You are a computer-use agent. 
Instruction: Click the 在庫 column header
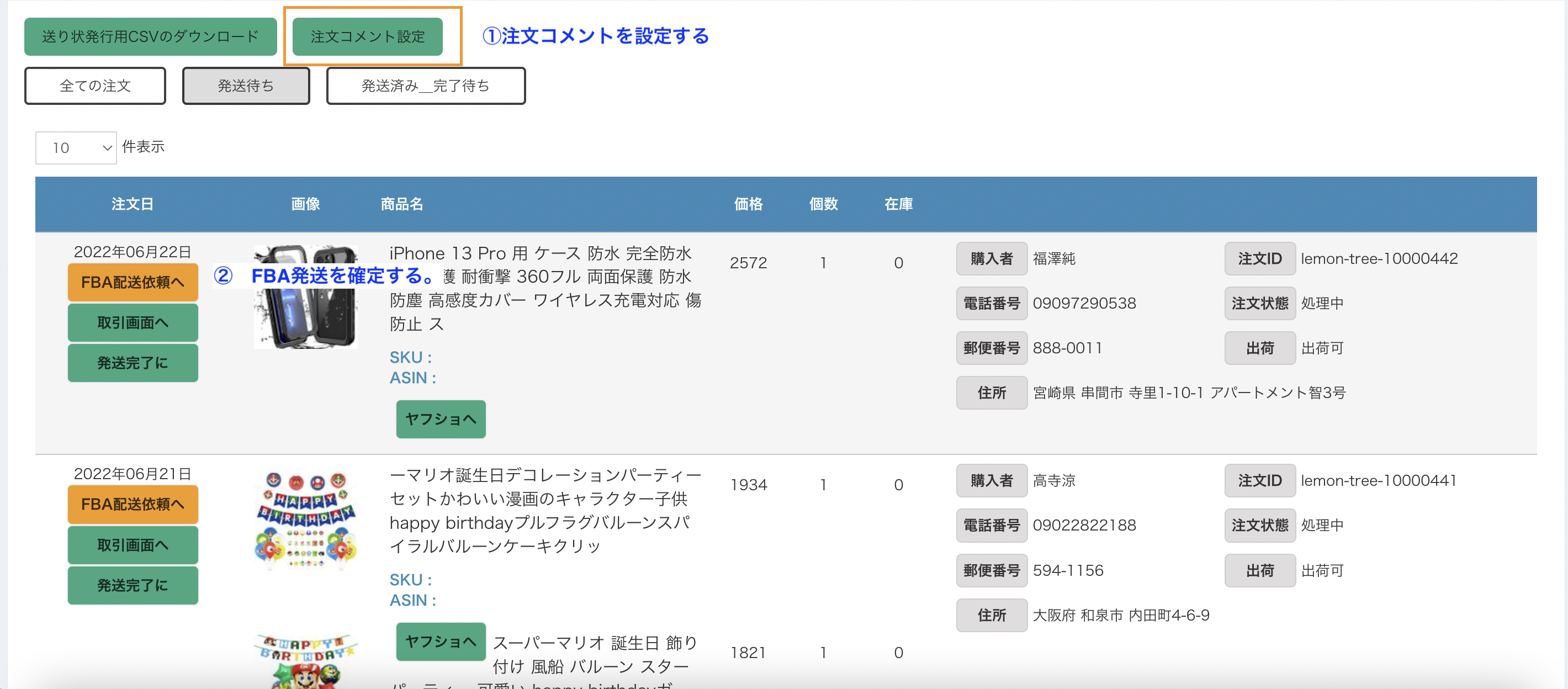point(898,204)
